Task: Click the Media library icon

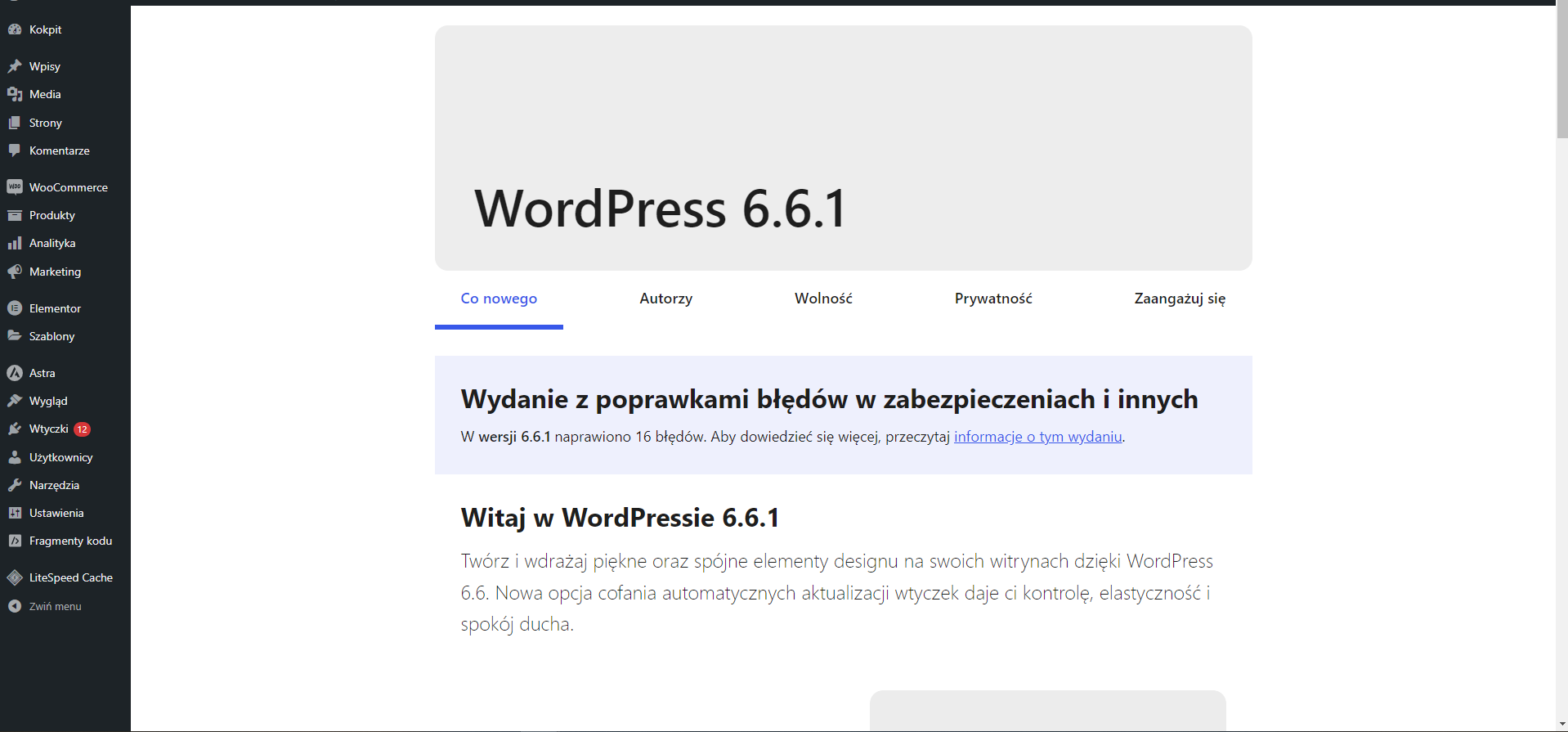Action: tap(15, 94)
